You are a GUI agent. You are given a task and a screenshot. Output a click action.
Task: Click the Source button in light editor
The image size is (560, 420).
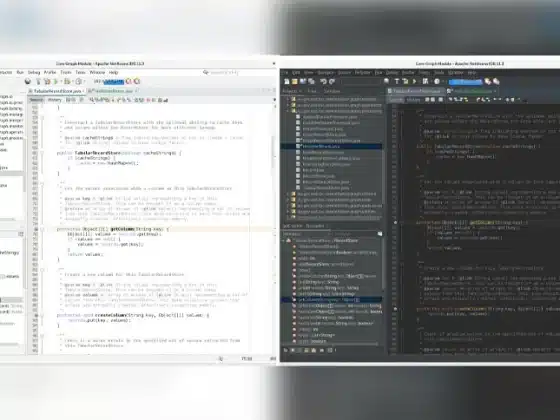coord(36,100)
